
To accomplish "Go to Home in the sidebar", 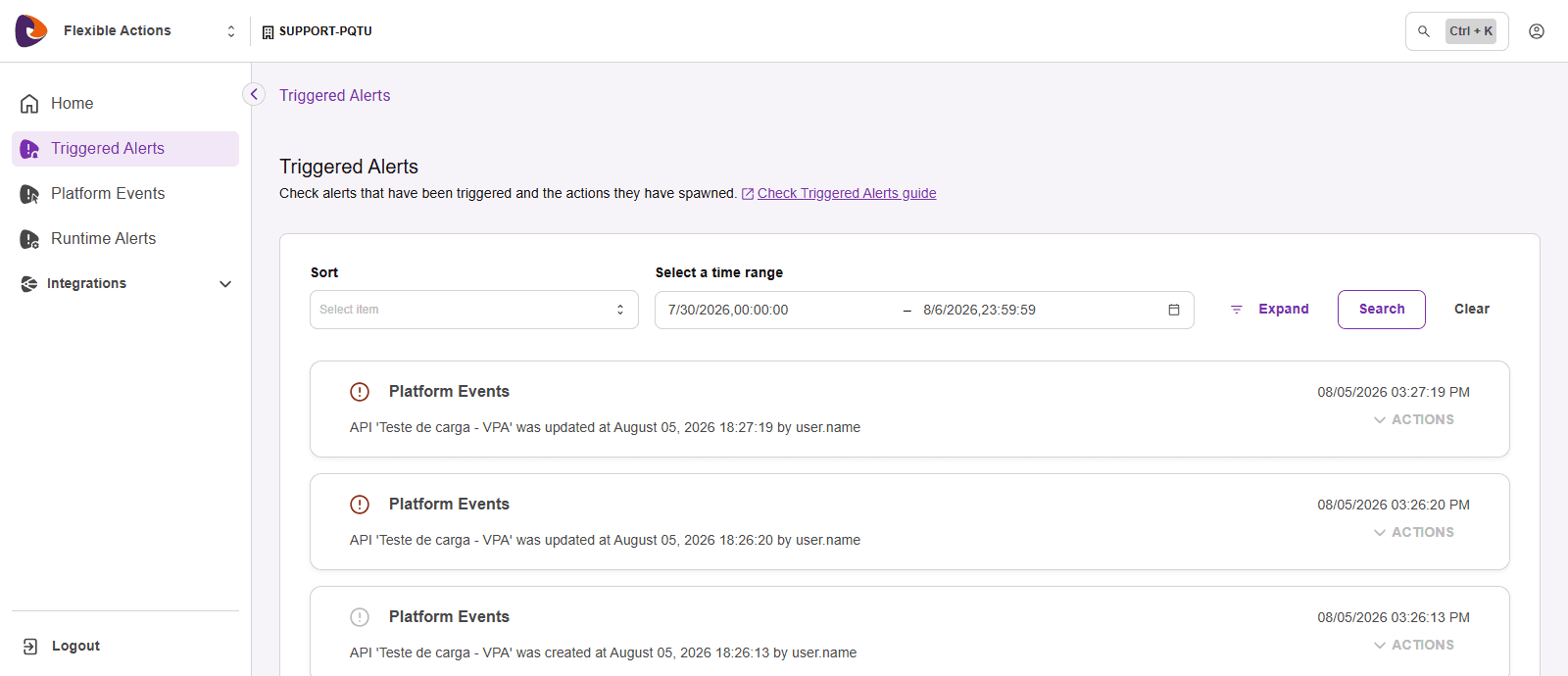I will [x=72, y=104].
